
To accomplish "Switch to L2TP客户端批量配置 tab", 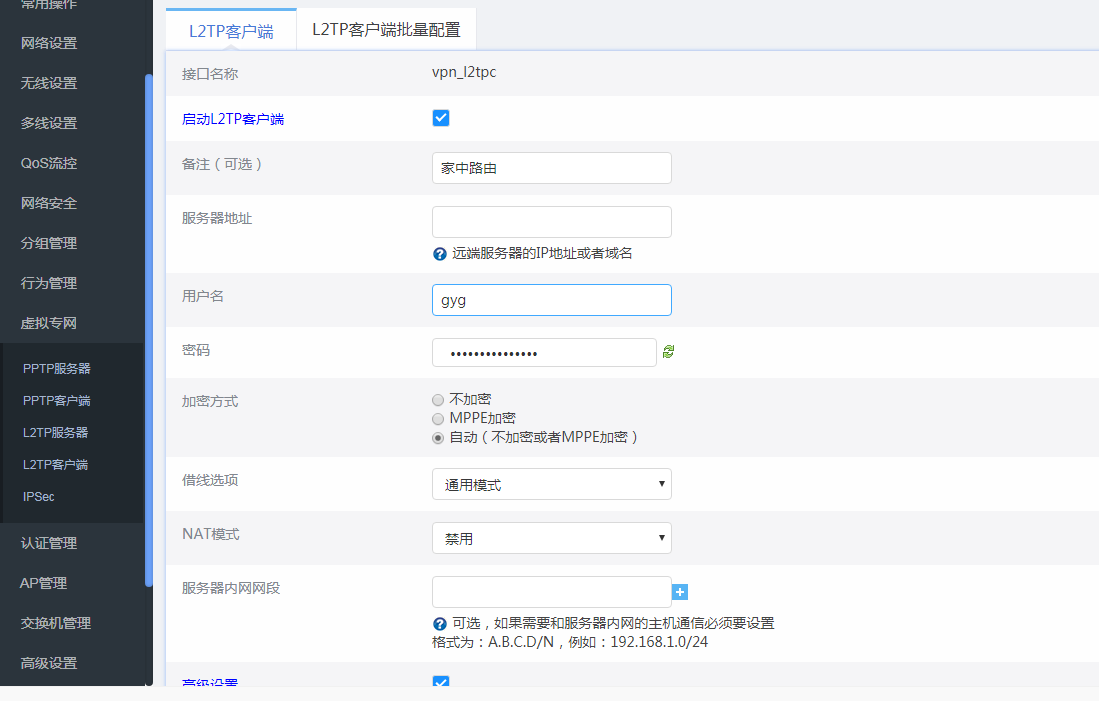I will (386, 29).
